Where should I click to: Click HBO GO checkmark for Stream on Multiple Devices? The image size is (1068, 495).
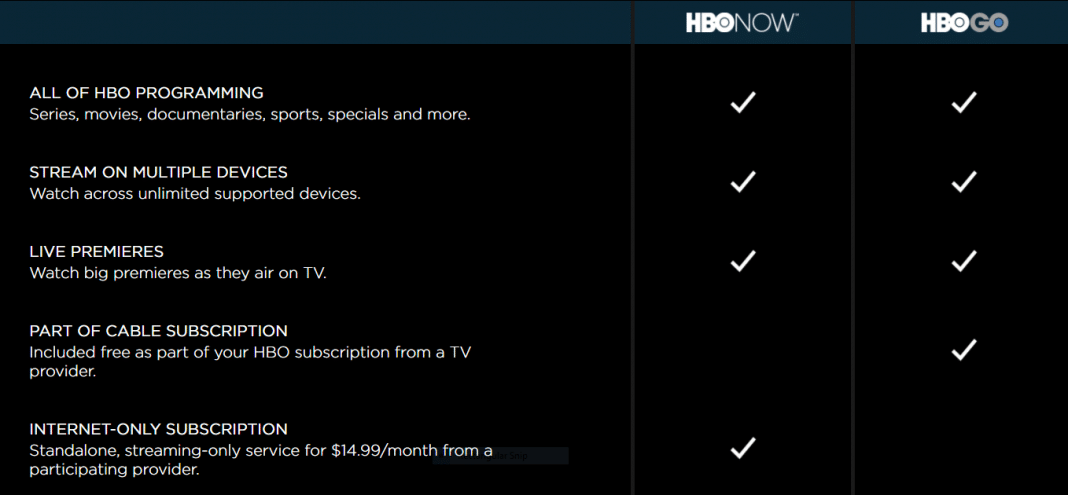964,182
